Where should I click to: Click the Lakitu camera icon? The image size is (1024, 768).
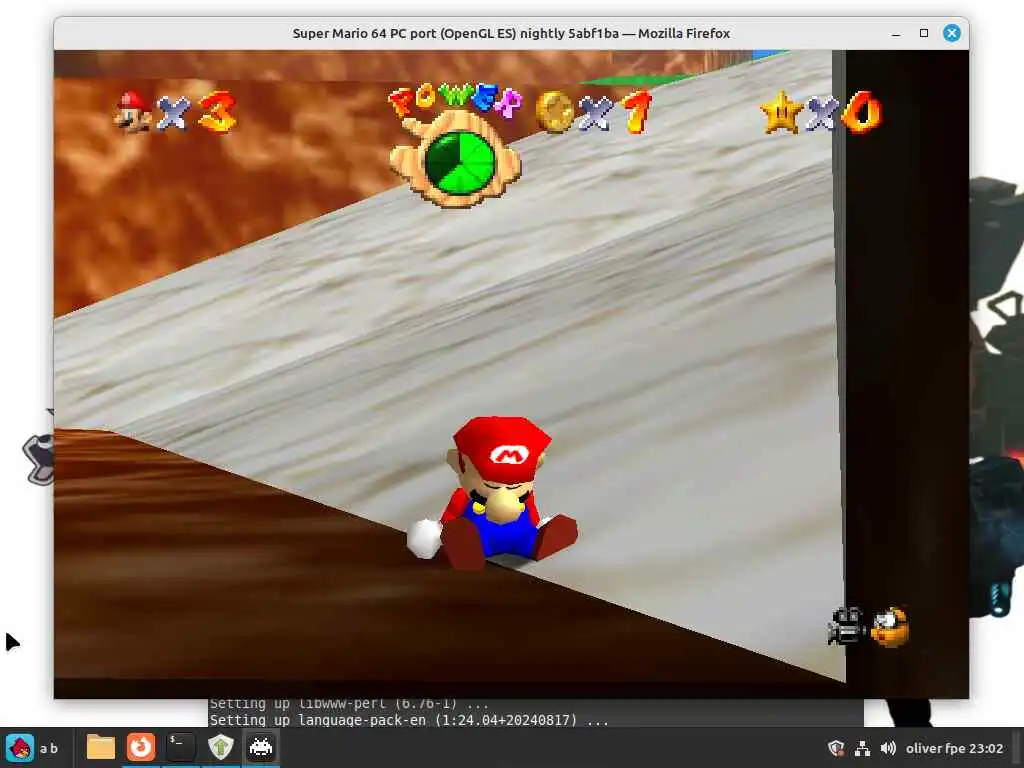(x=889, y=627)
